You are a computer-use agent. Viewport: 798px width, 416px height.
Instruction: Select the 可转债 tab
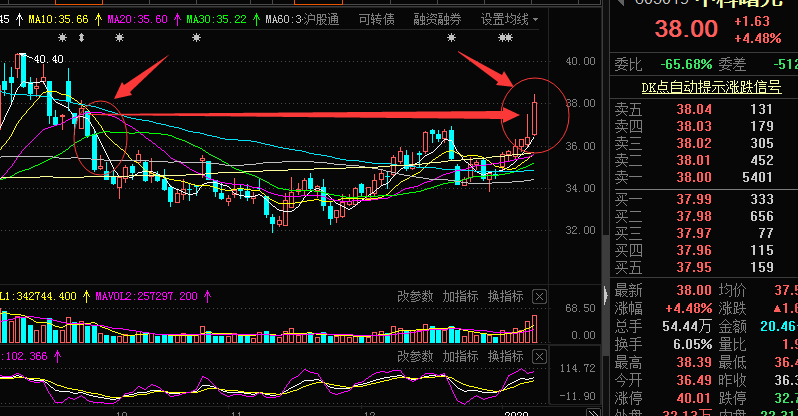coord(377,19)
